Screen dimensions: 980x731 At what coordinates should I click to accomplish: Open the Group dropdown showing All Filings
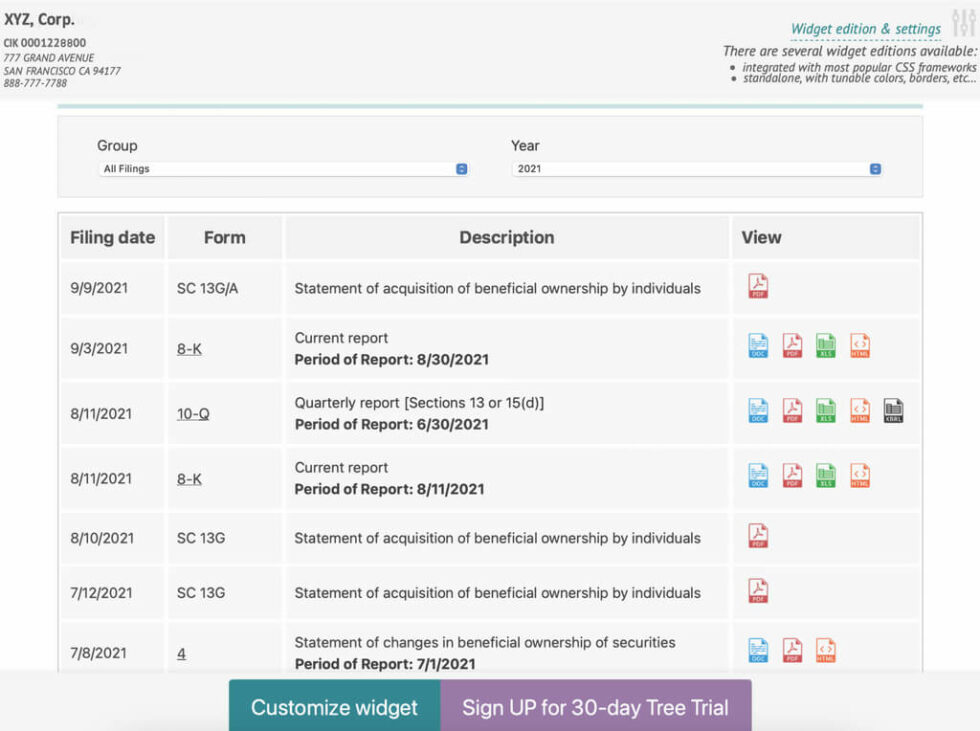(x=282, y=168)
